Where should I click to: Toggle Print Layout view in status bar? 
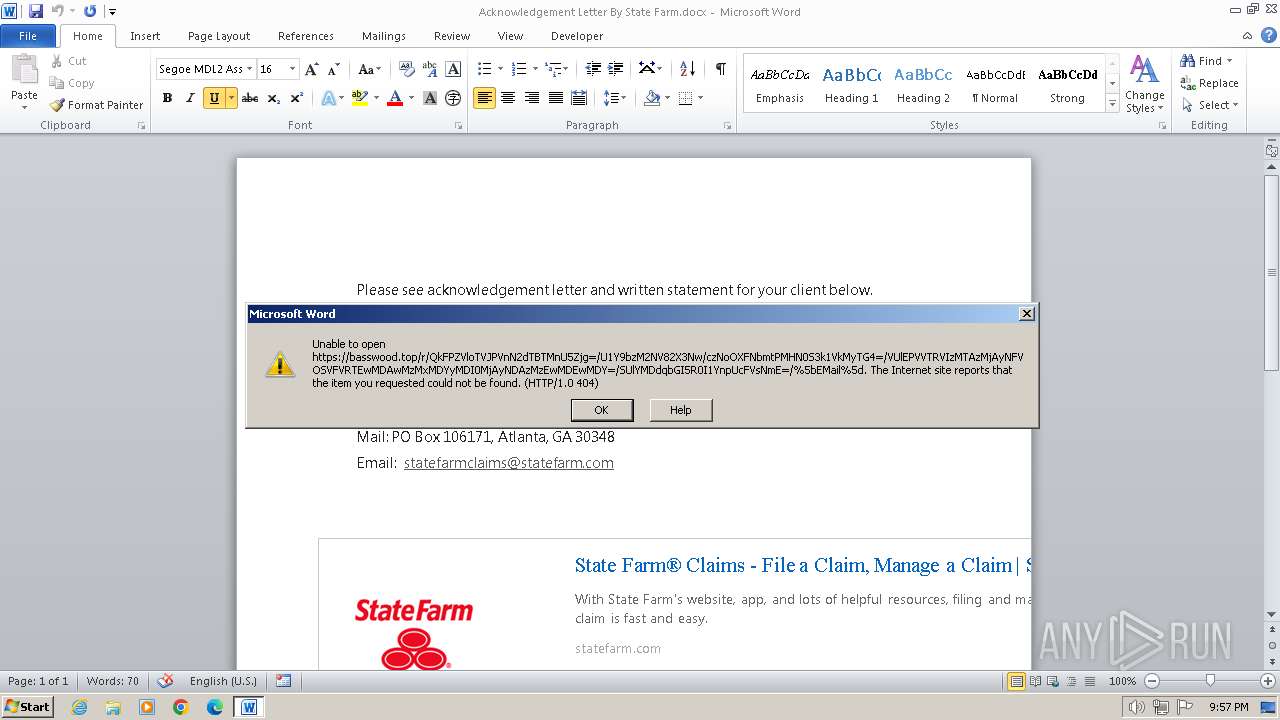pos(1016,681)
